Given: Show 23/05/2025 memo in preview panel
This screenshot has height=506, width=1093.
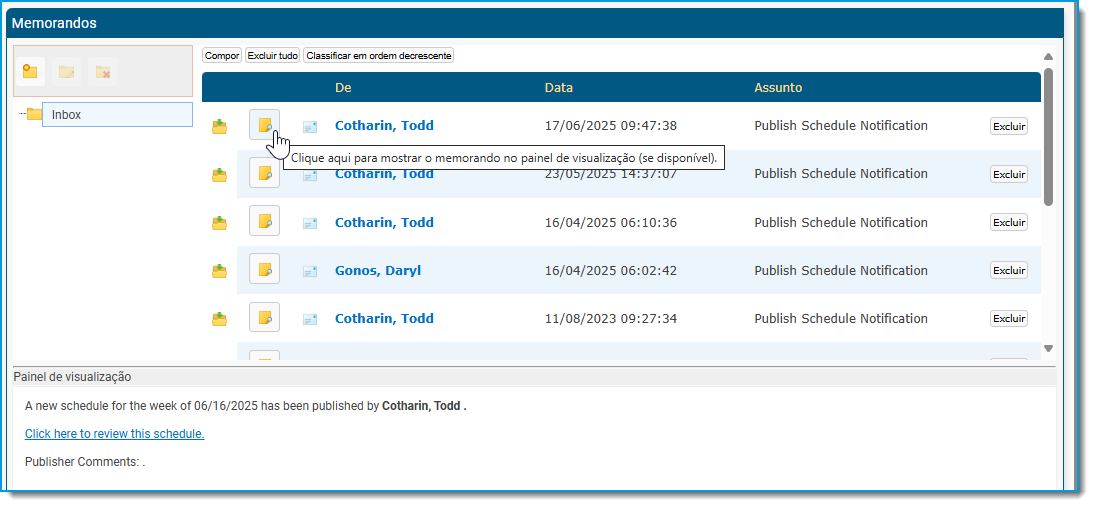Looking at the screenshot, I should 264,173.
